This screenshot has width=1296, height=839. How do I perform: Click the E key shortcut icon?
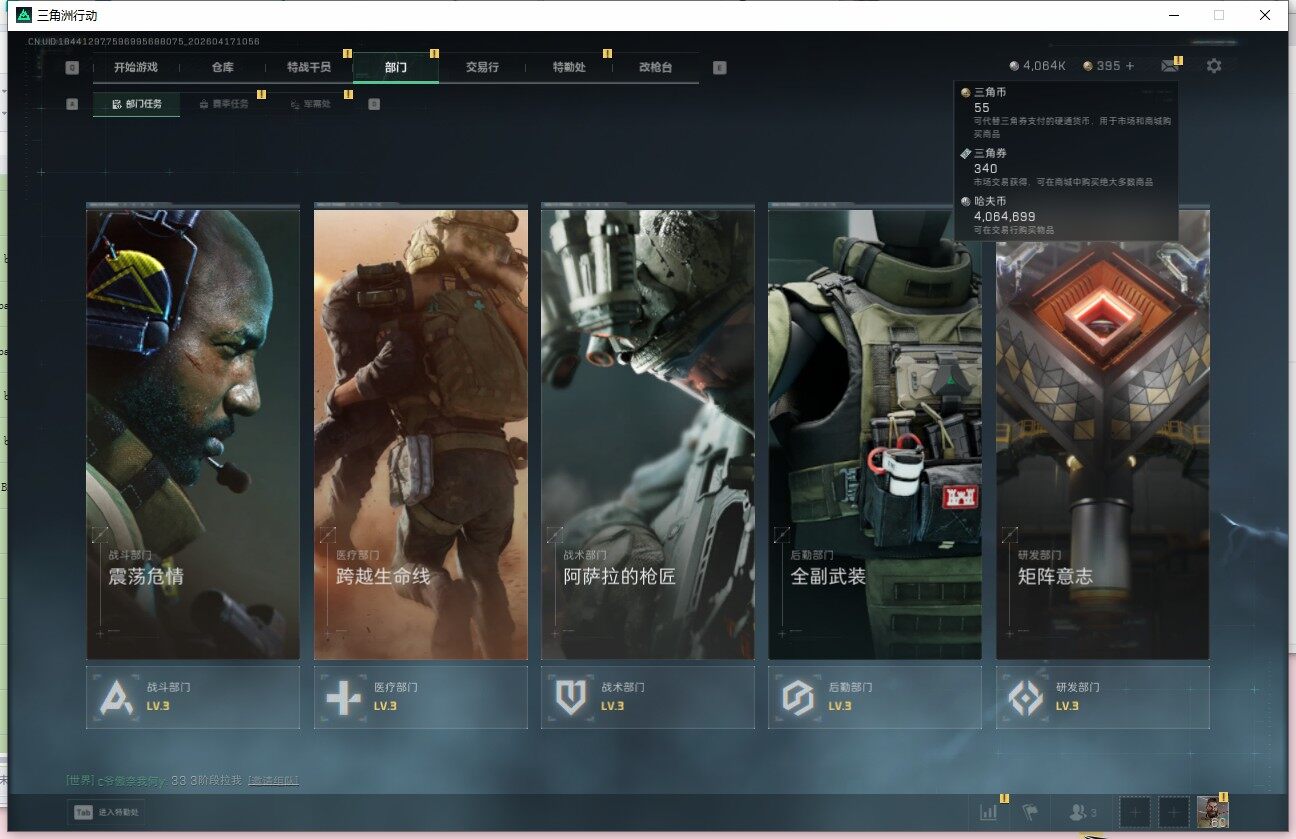click(720, 68)
